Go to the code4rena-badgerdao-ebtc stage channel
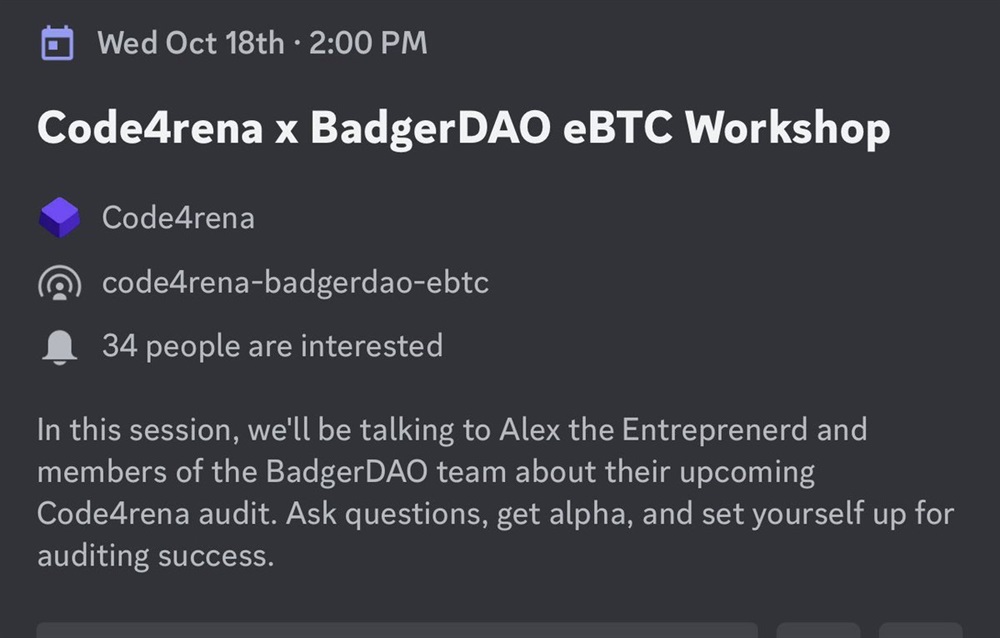Viewport: 1000px width, 638px height. 295,283
